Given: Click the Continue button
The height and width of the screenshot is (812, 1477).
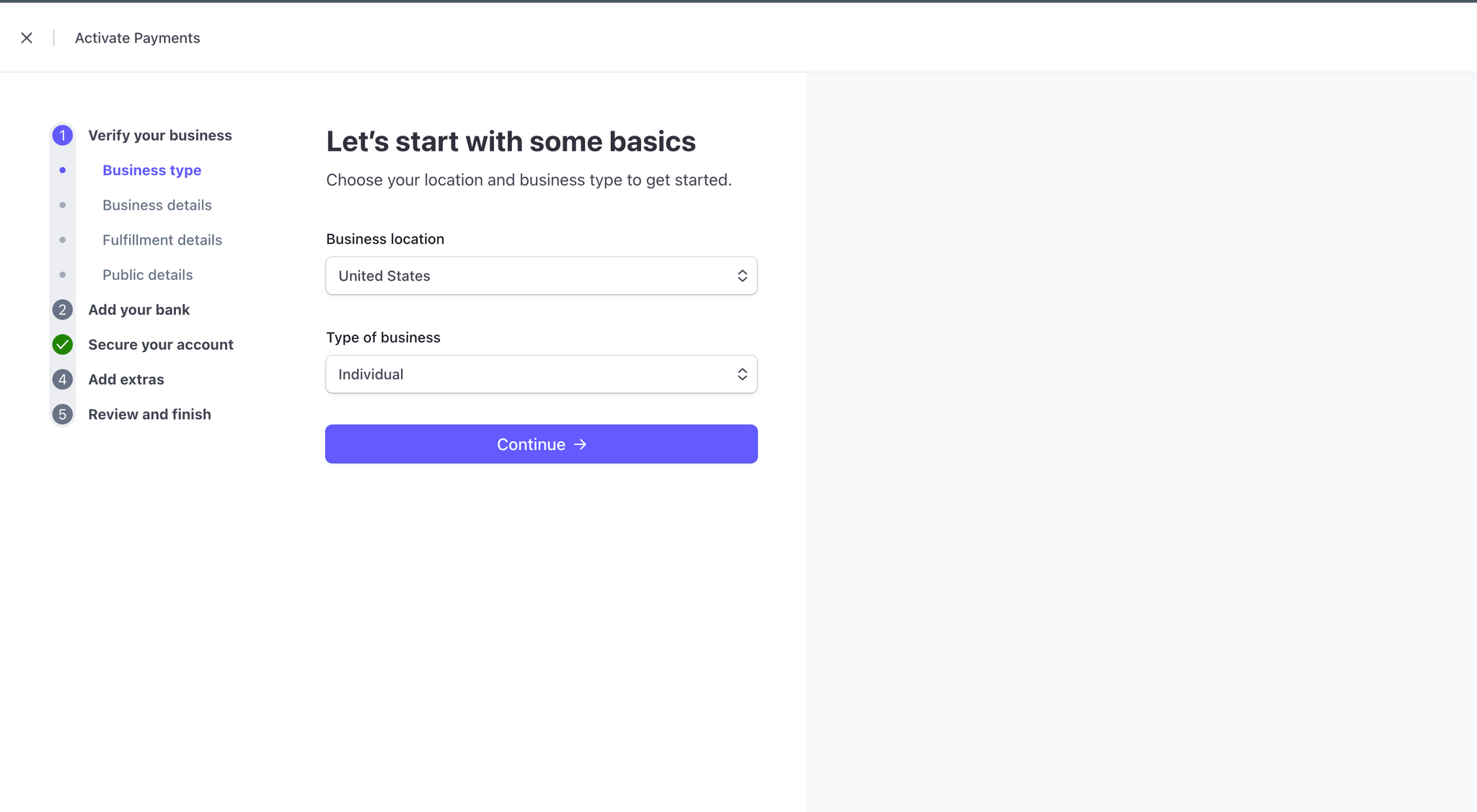Looking at the screenshot, I should tap(542, 444).
